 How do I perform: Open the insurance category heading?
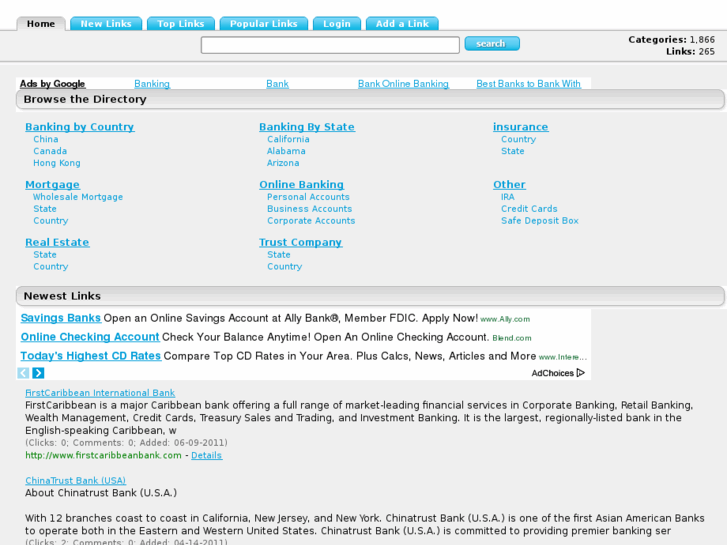(520, 127)
